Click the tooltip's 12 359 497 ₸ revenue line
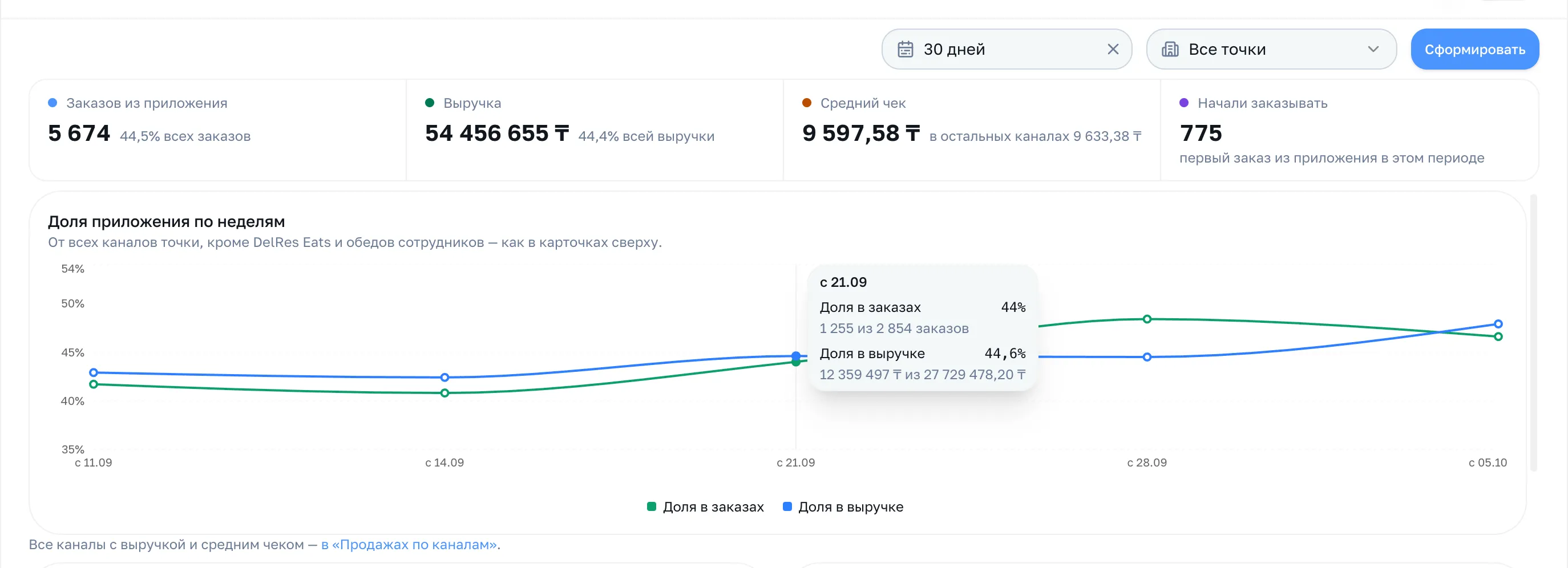Screen dimensions: 1568x568 point(922,375)
